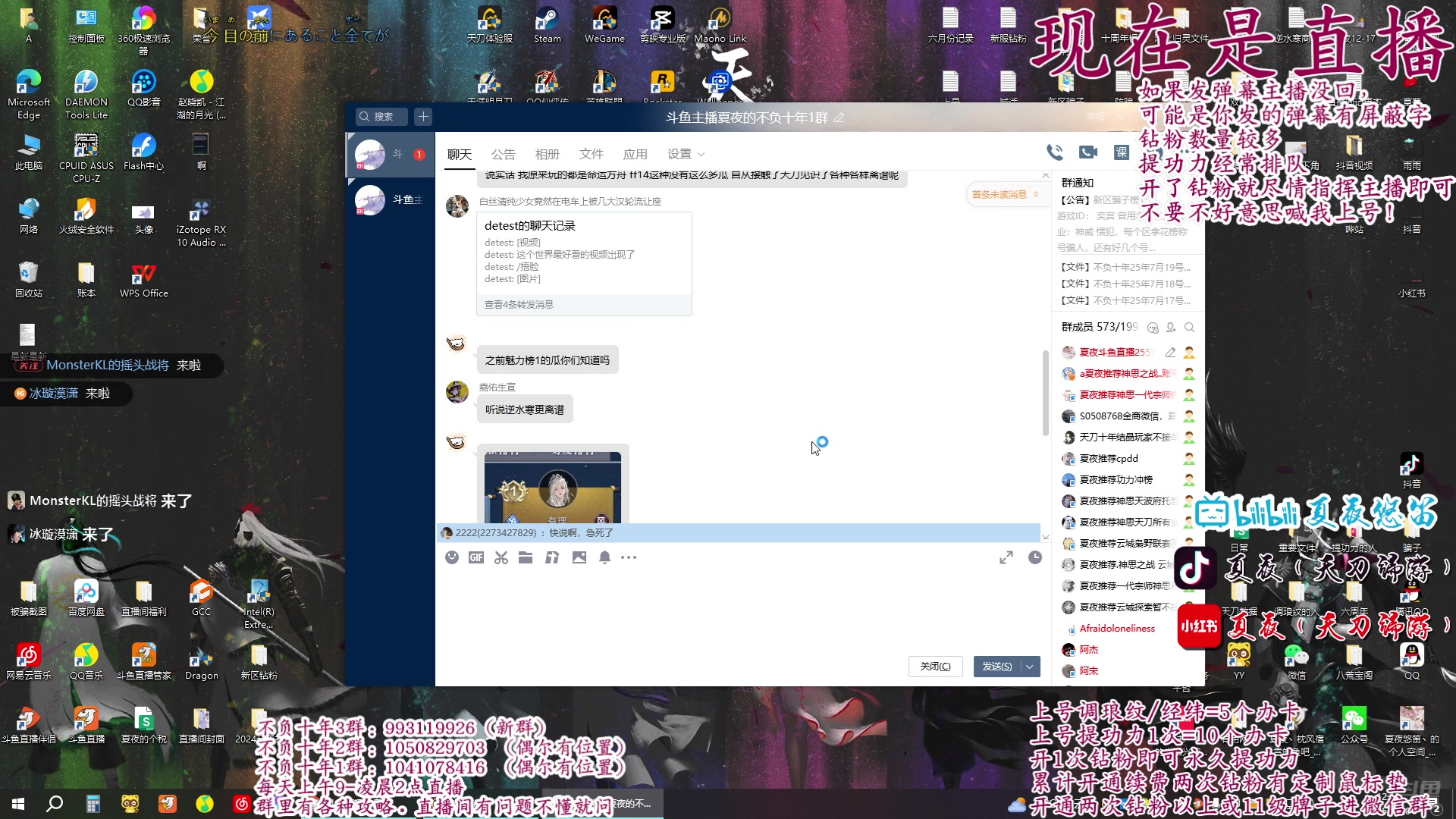
Task: View 查看4条转发消息 link
Action: pos(519,304)
